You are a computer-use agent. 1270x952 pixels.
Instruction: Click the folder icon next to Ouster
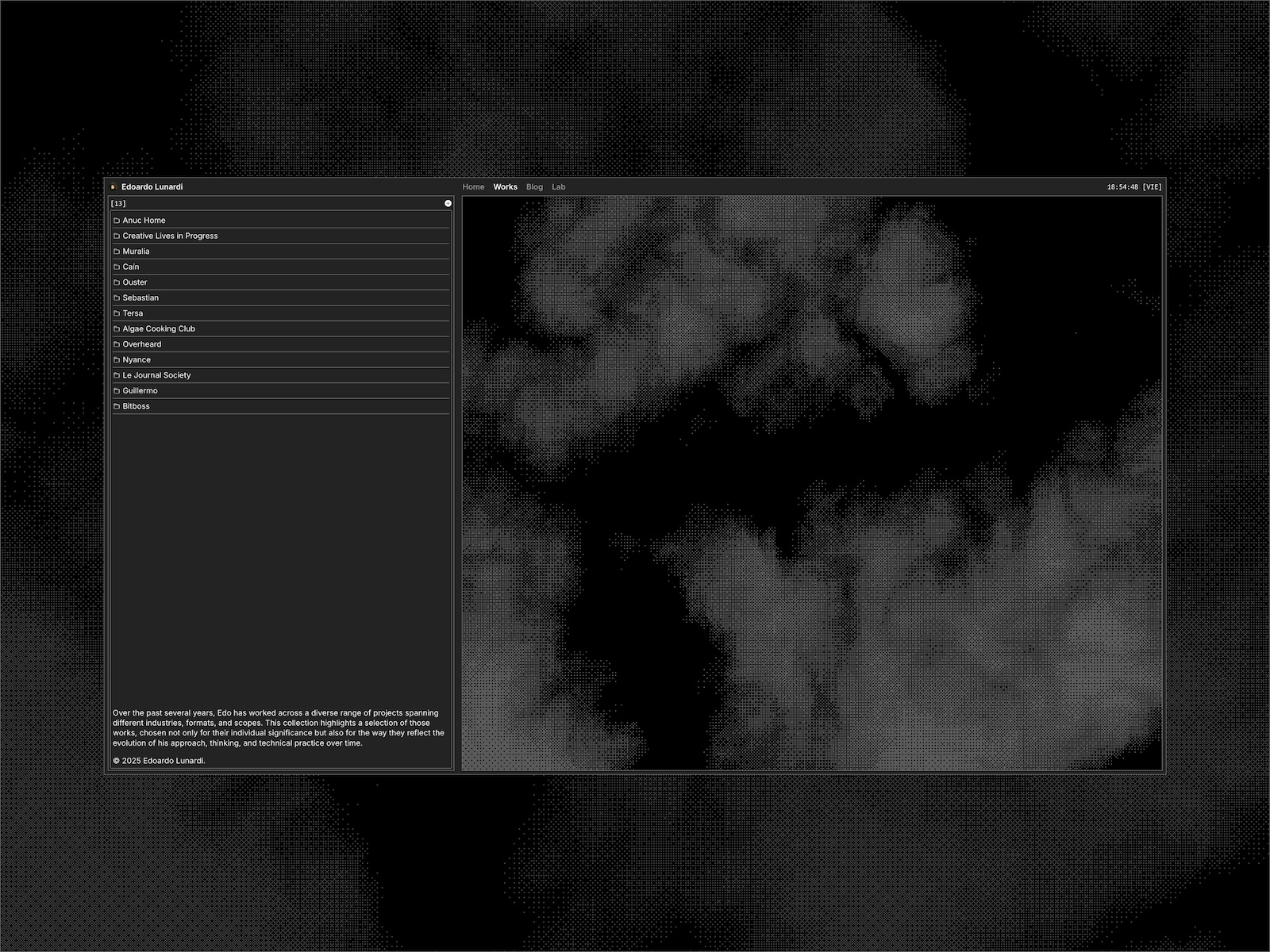[117, 282]
